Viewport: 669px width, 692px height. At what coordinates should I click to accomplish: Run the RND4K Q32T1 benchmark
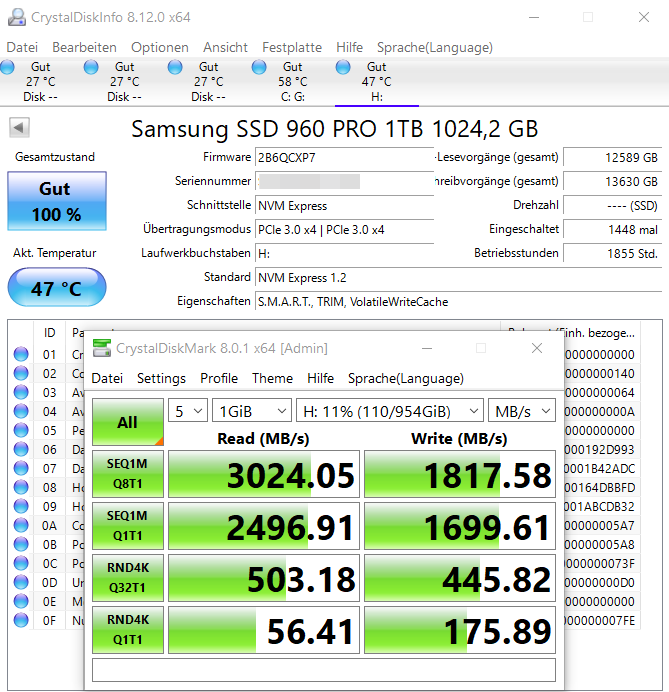[128, 578]
